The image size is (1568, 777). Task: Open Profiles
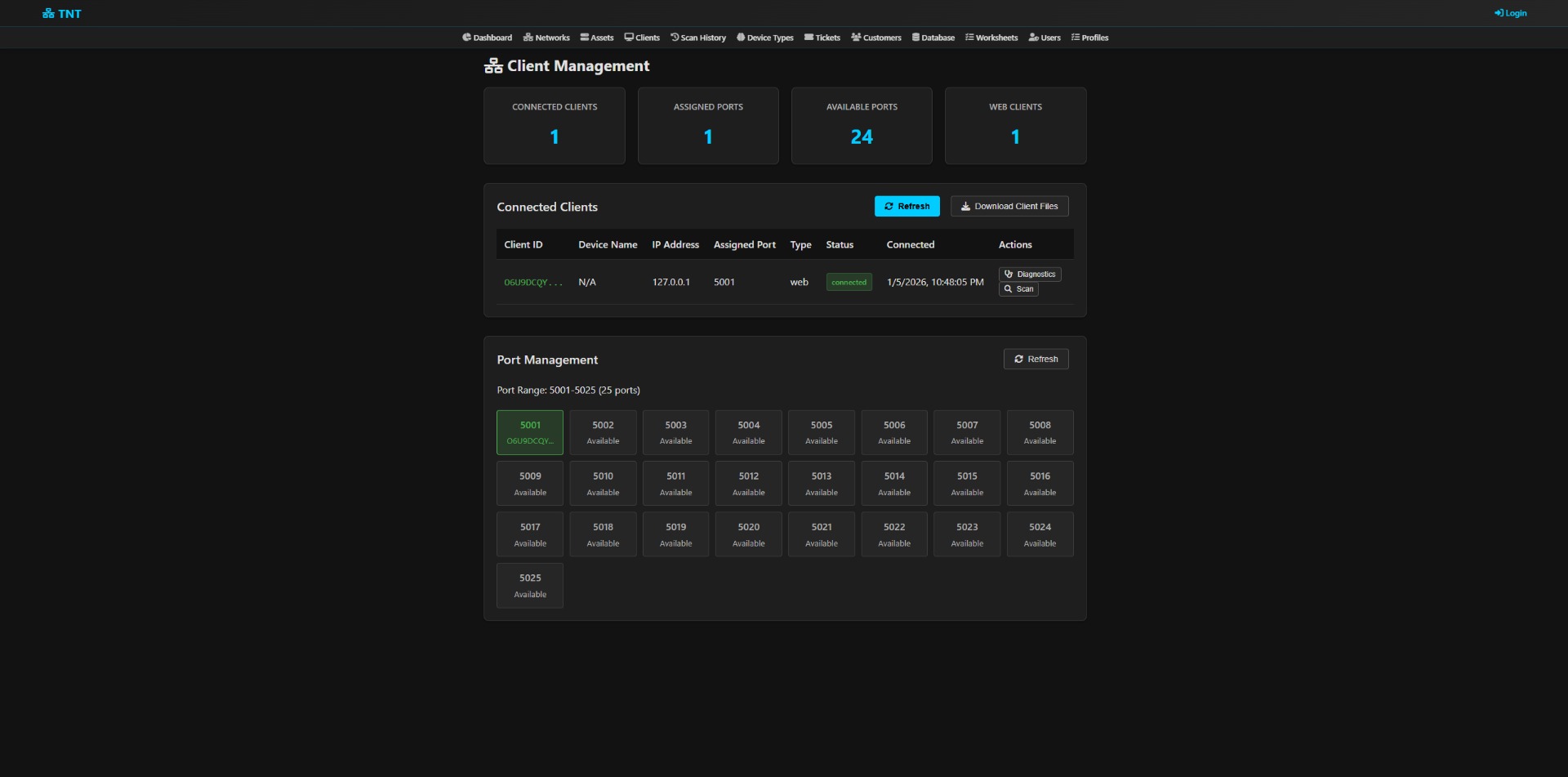(1089, 38)
